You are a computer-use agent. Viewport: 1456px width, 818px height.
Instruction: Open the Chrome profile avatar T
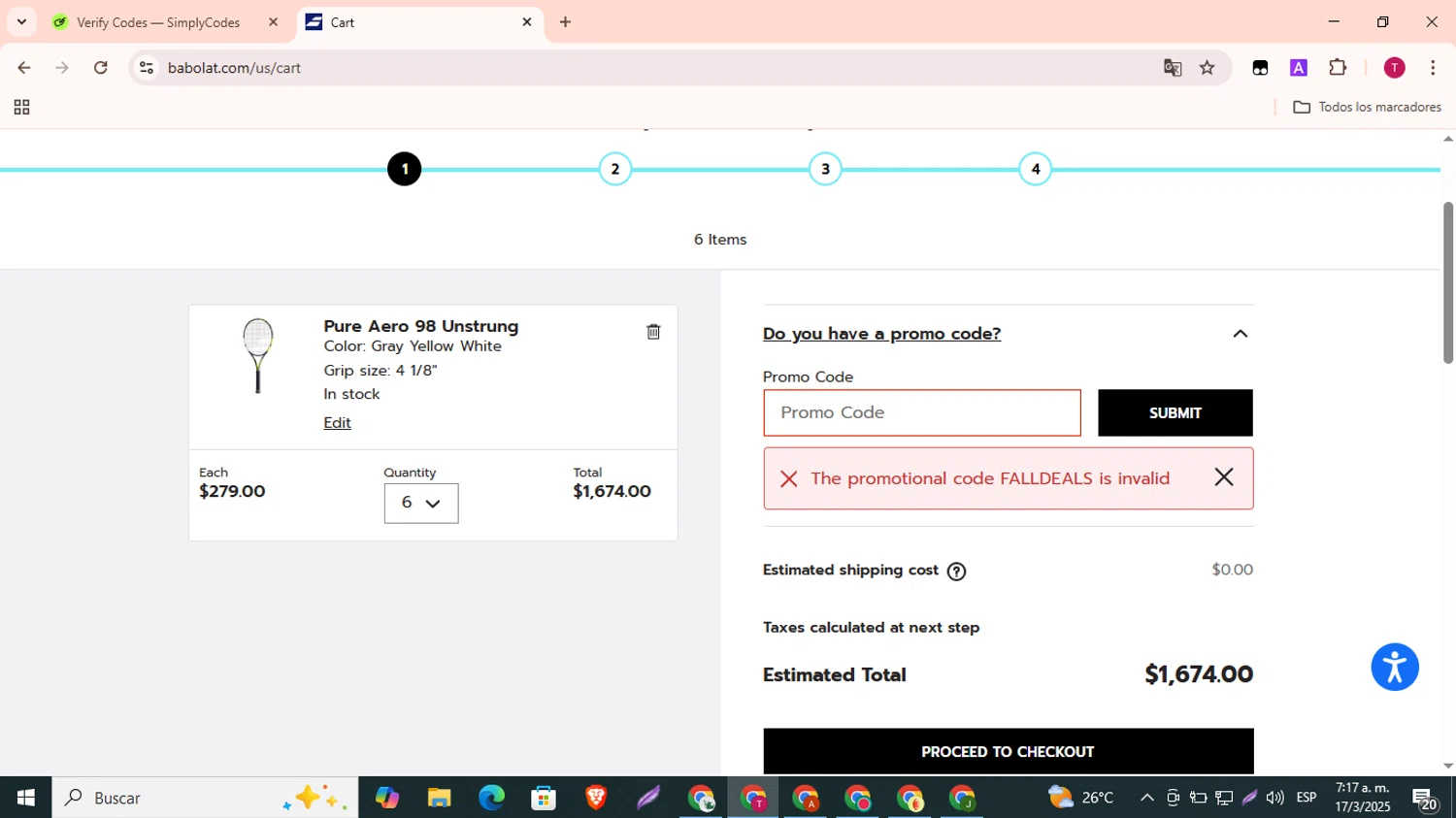click(1395, 68)
